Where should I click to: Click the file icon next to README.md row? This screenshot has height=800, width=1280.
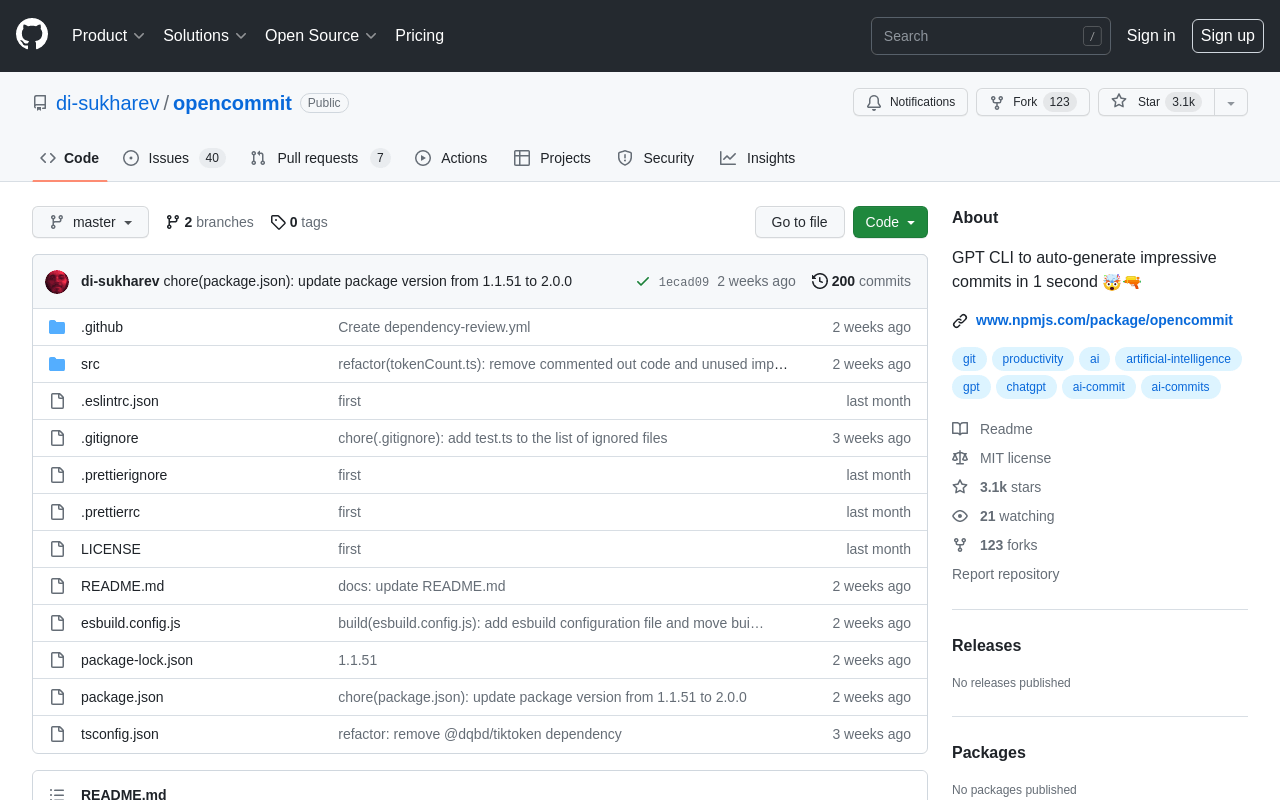(x=57, y=586)
